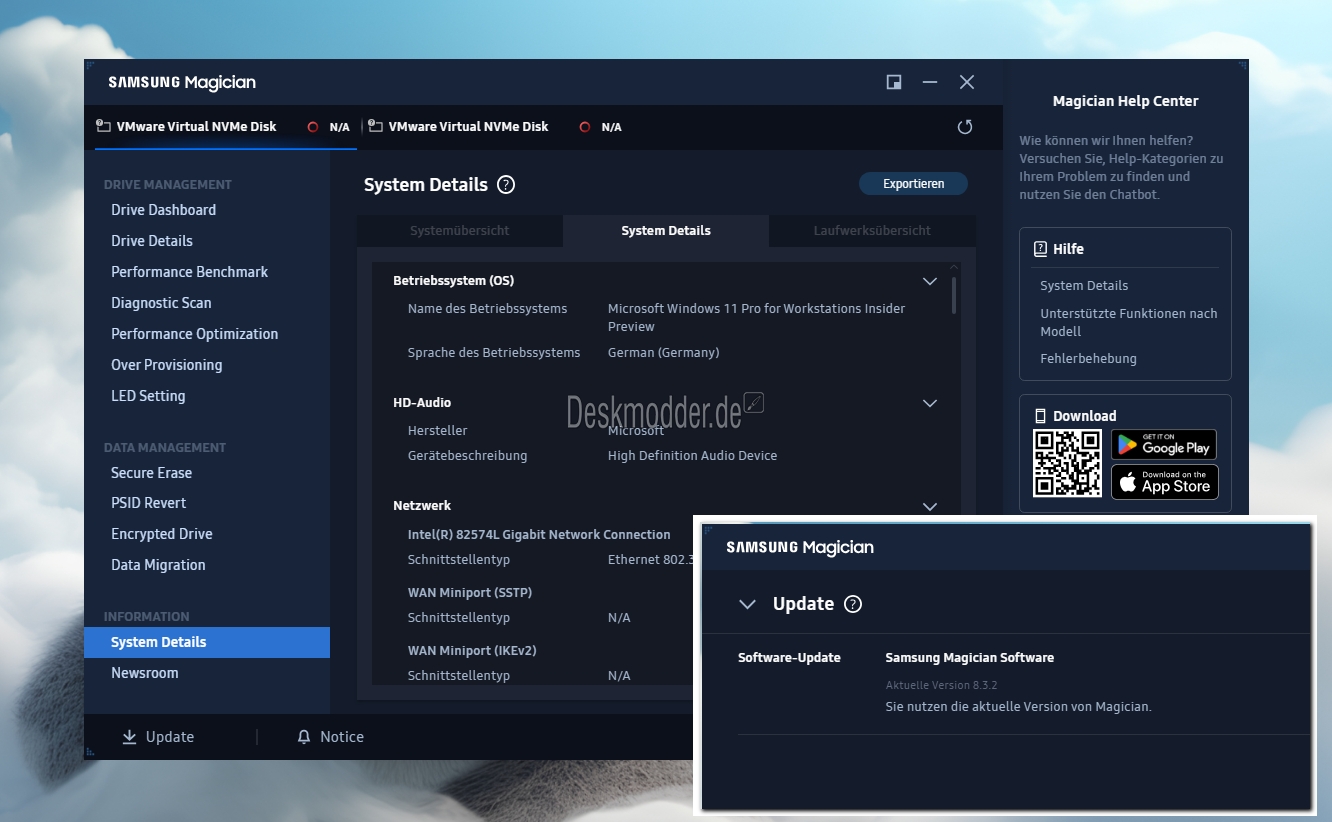
Task: Open the App Store badge
Action: click(1164, 482)
